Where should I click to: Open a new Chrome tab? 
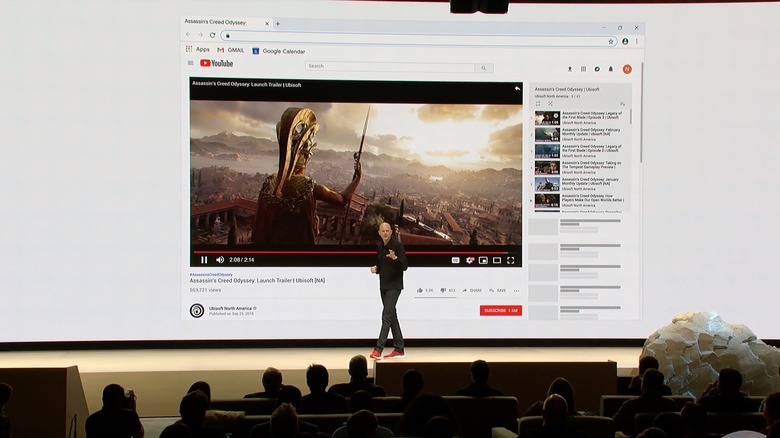point(278,23)
